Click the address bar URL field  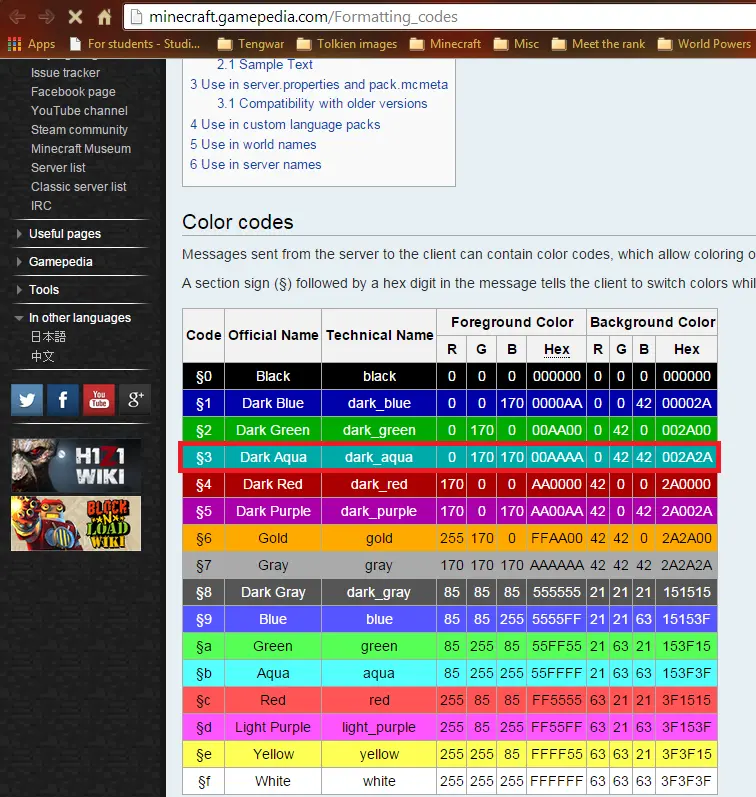[440, 17]
